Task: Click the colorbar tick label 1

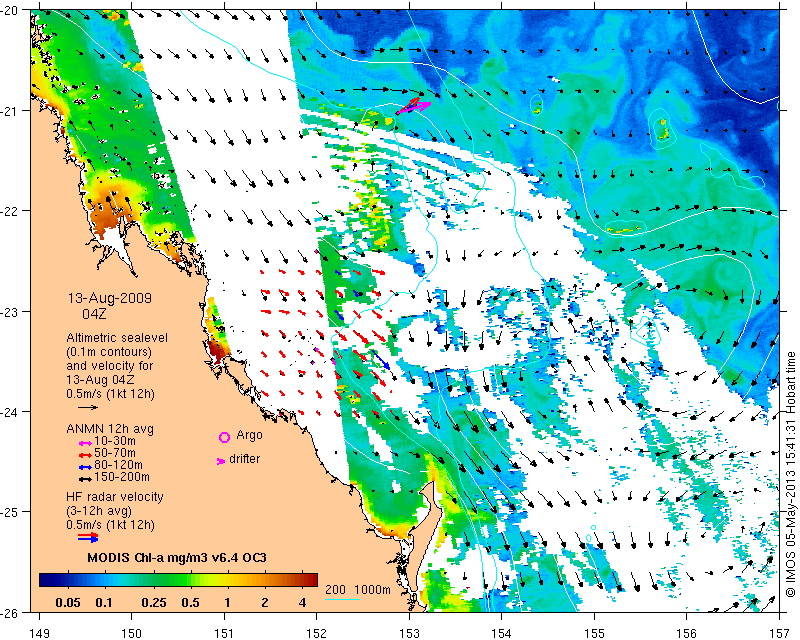Action: tap(228, 603)
